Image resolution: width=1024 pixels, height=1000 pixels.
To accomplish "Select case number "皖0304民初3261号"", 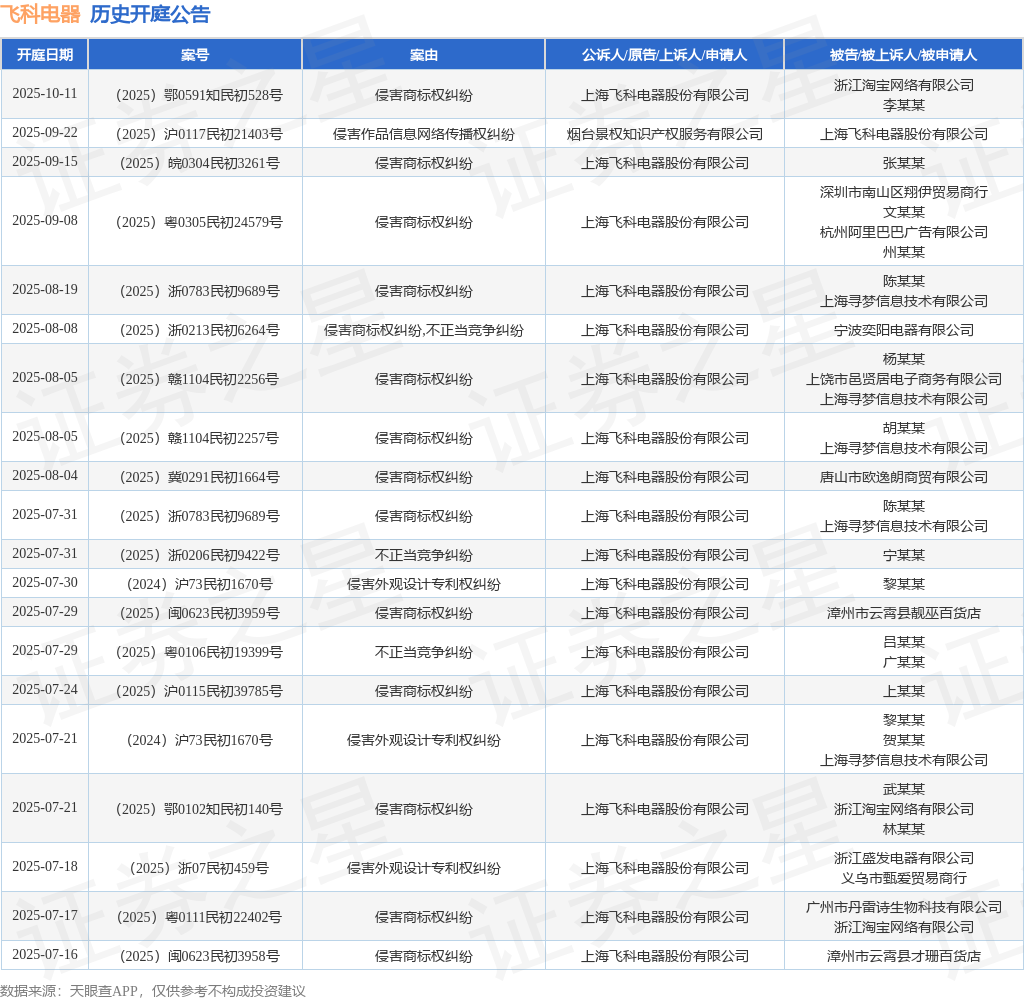I will [199, 163].
